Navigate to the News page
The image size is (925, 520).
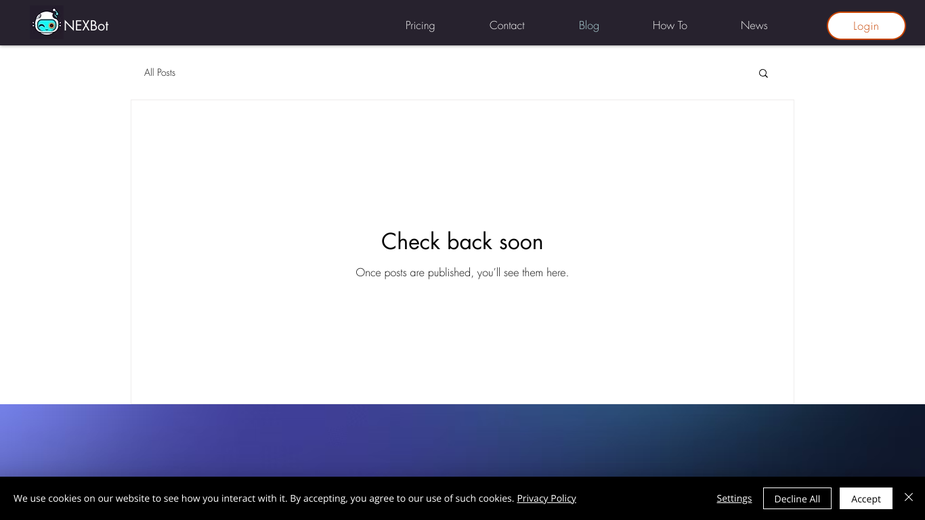[x=754, y=25]
